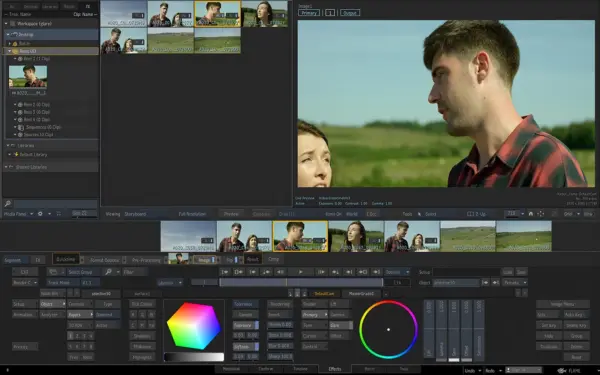Click the fullscreen arrows icon beside home

[541, 214]
